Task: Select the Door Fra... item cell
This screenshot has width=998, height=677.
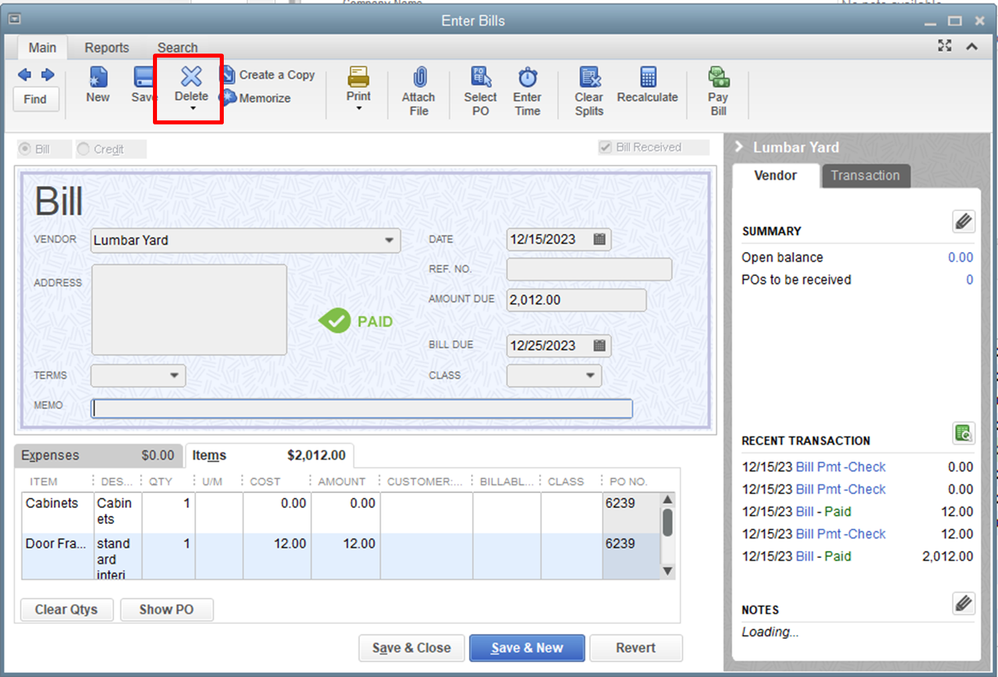Action: point(58,556)
